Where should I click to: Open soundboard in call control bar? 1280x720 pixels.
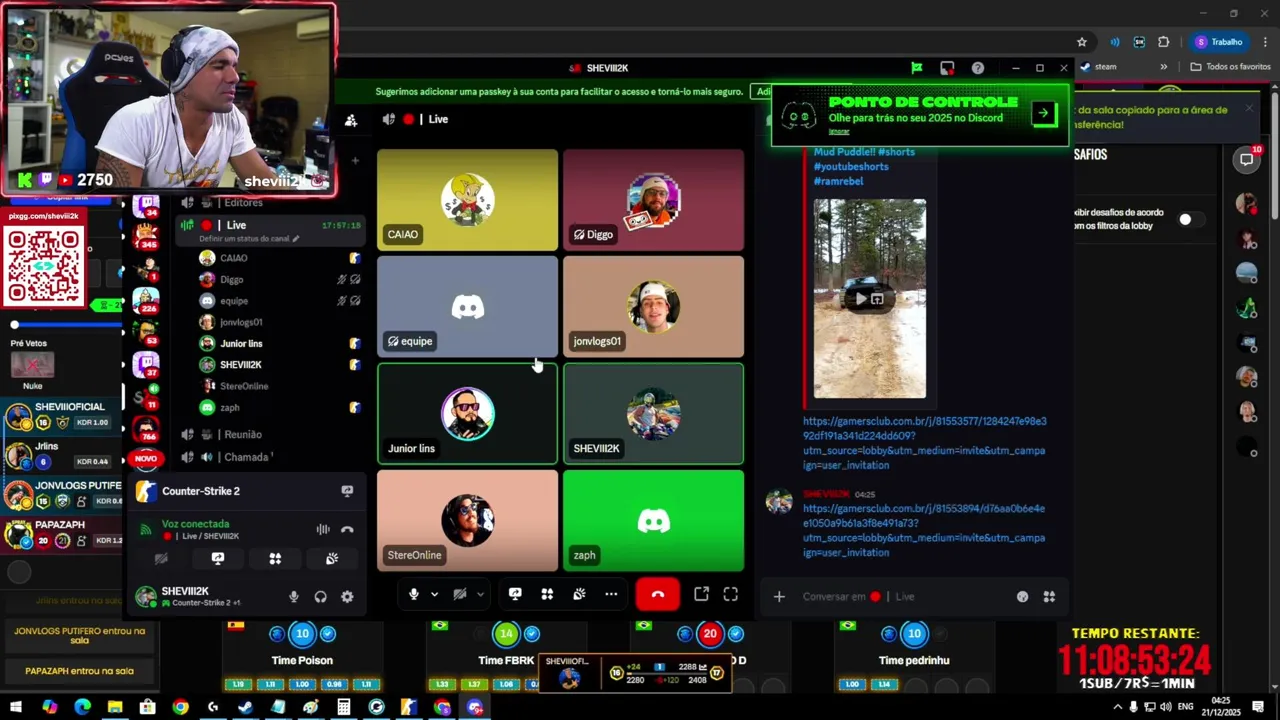click(x=579, y=594)
